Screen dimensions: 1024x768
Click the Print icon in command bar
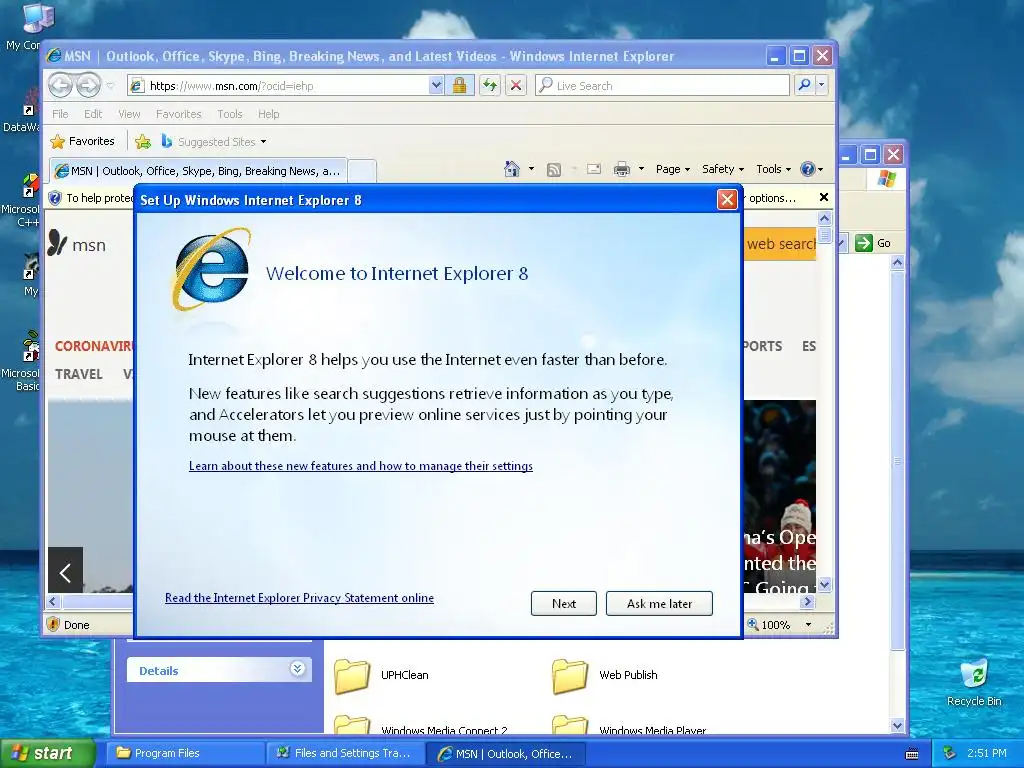tap(622, 169)
